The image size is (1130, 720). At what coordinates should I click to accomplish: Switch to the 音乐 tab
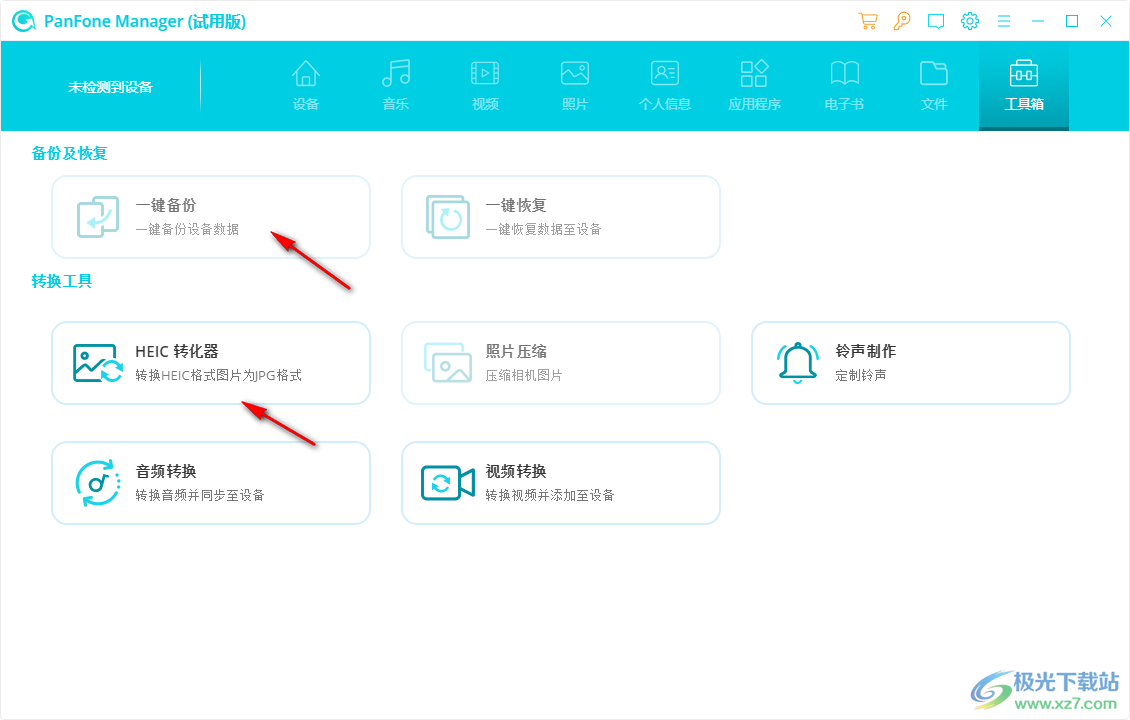click(396, 86)
